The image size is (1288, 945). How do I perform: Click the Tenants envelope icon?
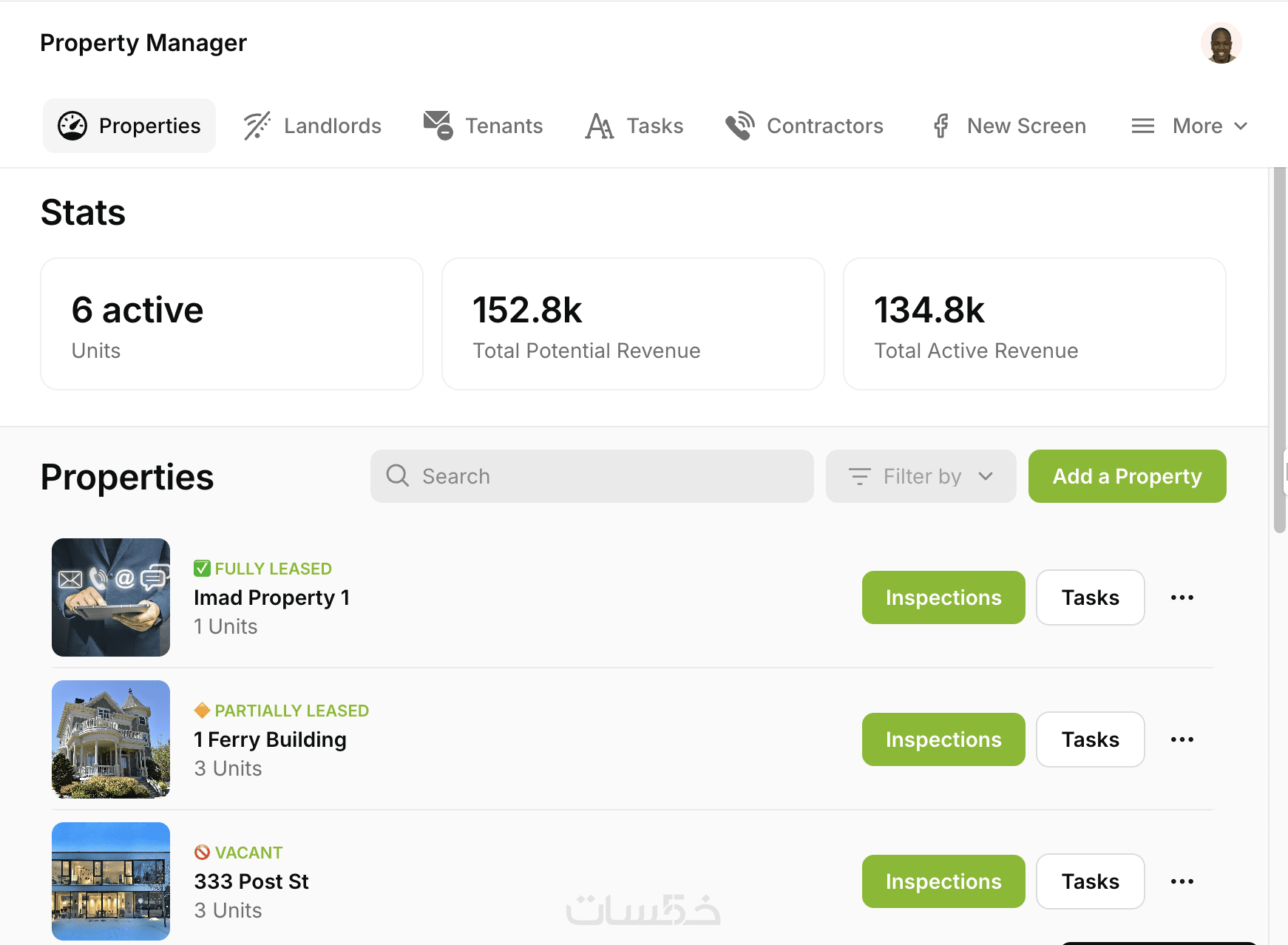click(x=438, y=125)
